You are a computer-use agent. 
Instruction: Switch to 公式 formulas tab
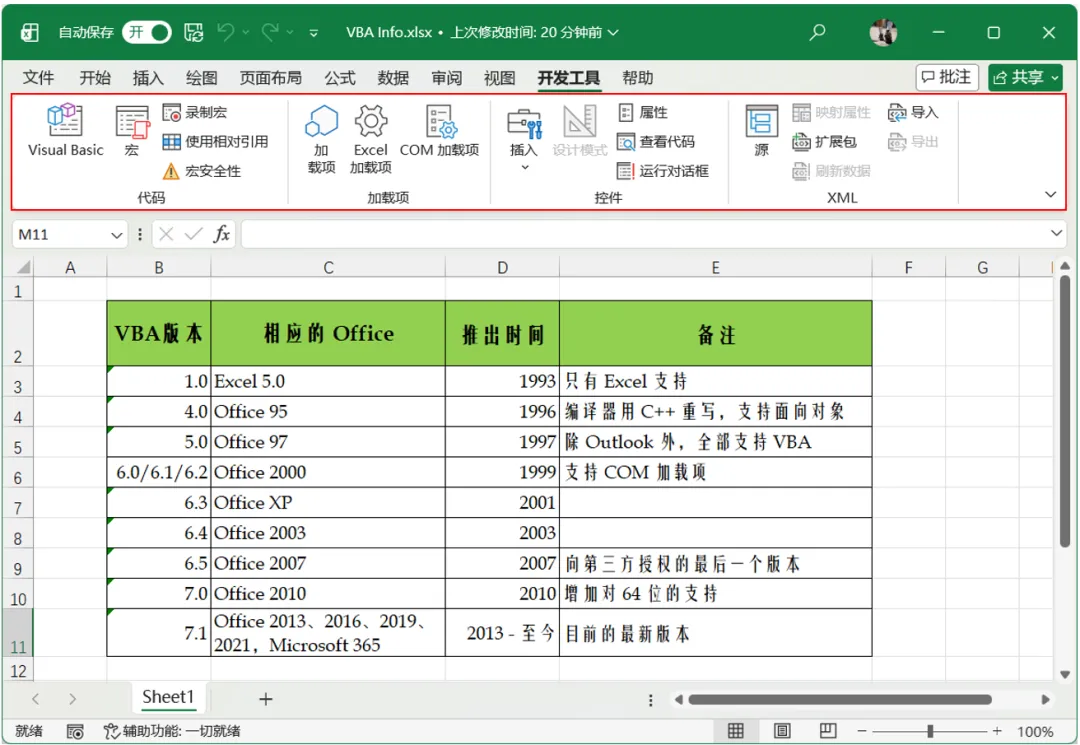[340, 78]
